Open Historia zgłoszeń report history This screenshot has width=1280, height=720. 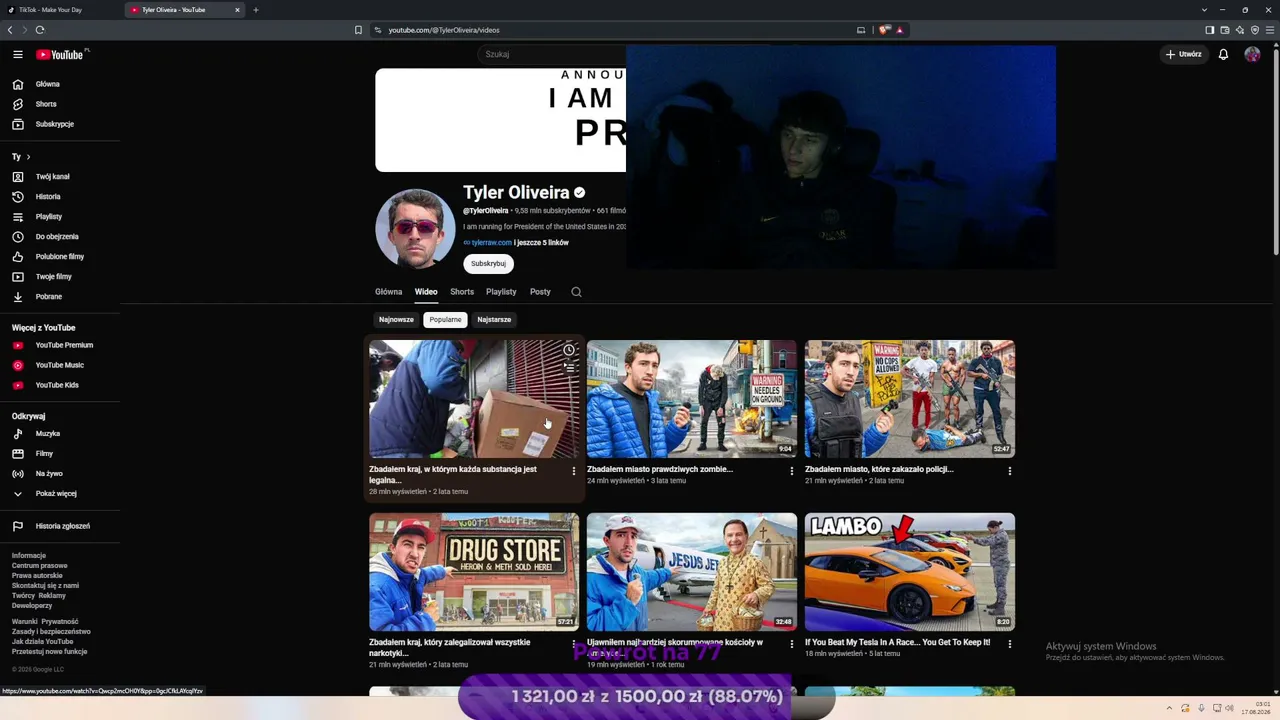click(x=62, y=526)
